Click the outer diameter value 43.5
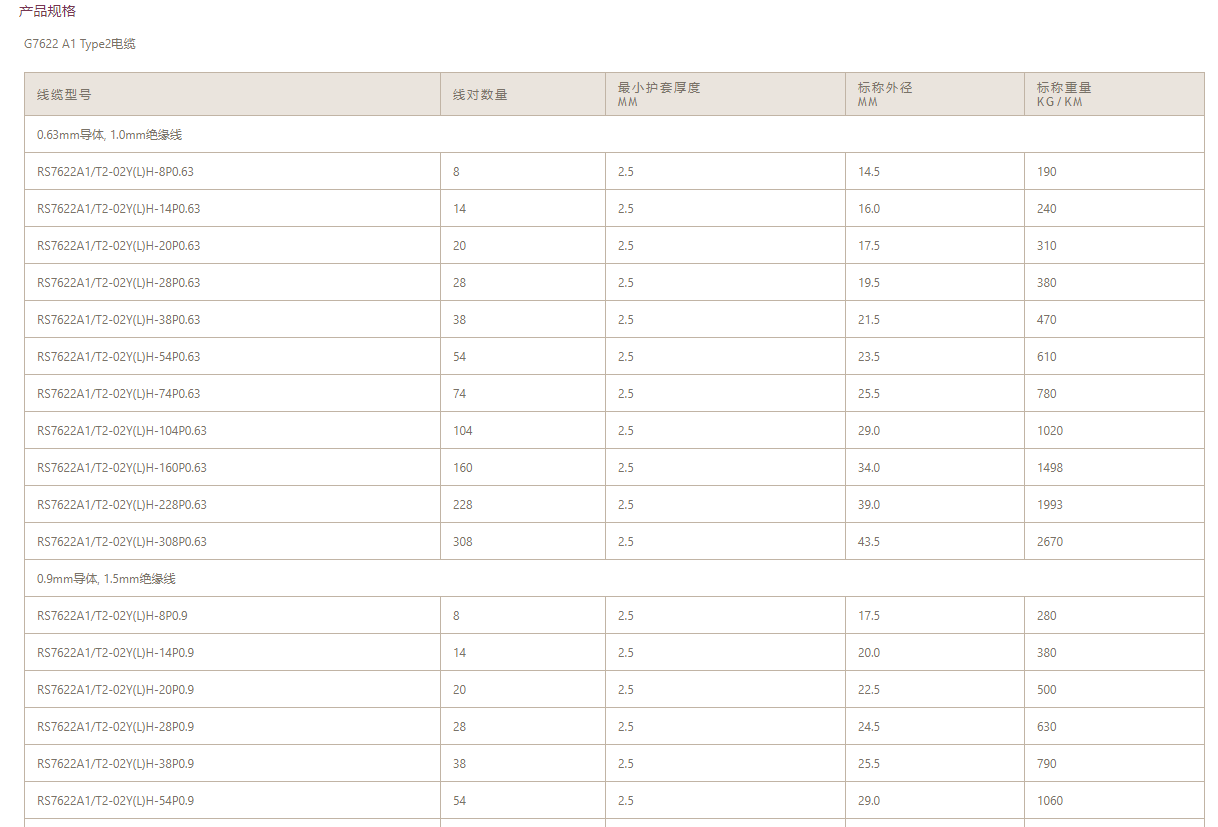Screen dimensions: 1218x827 869,542
